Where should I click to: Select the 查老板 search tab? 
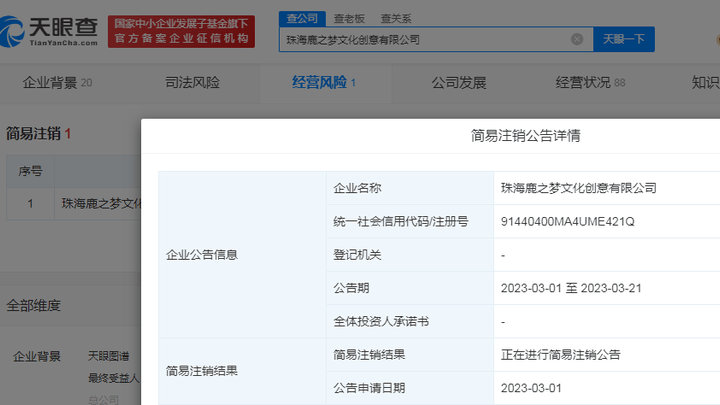click(x=349, y=19)
